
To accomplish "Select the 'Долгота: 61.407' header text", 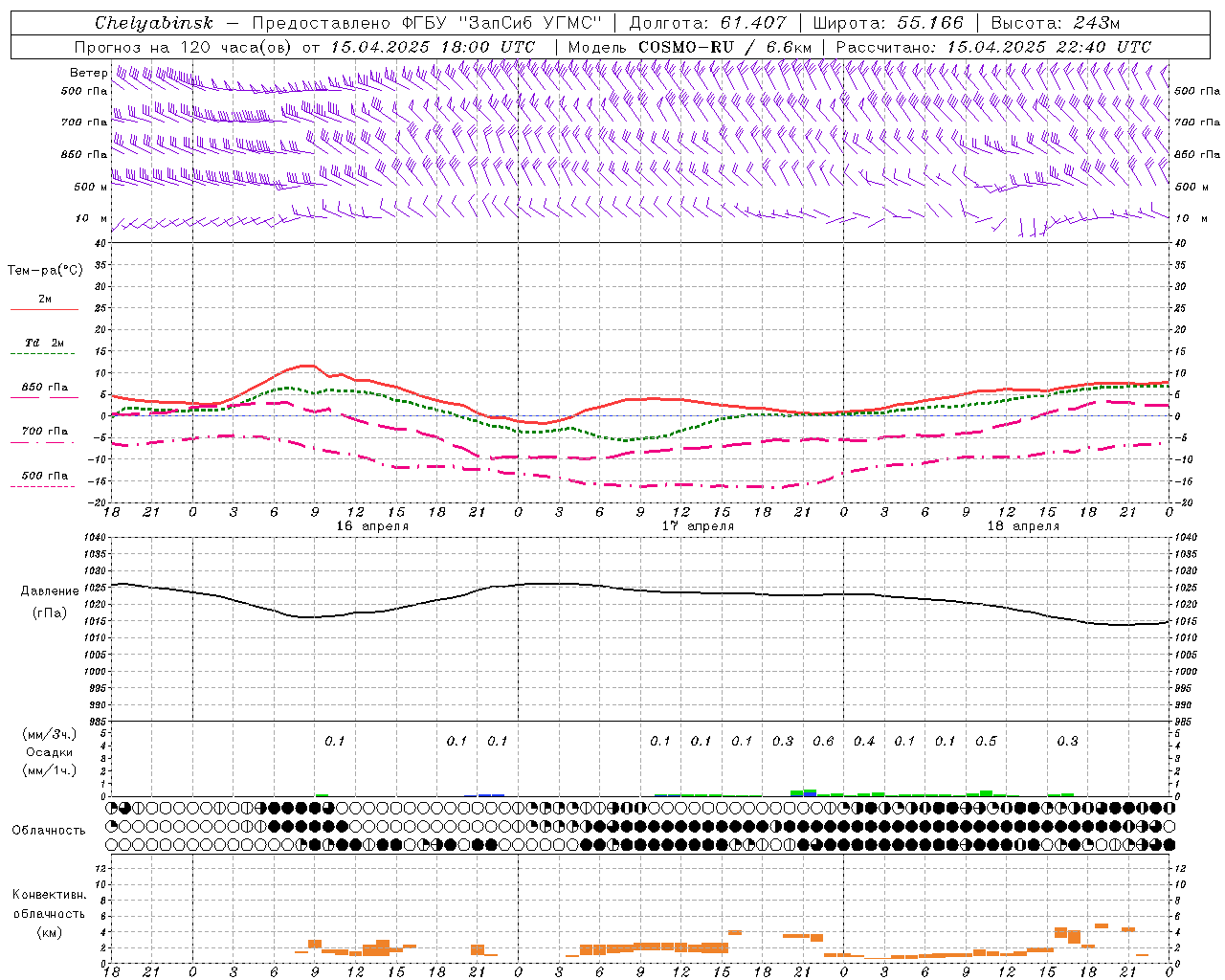I will tap(707, 23).
